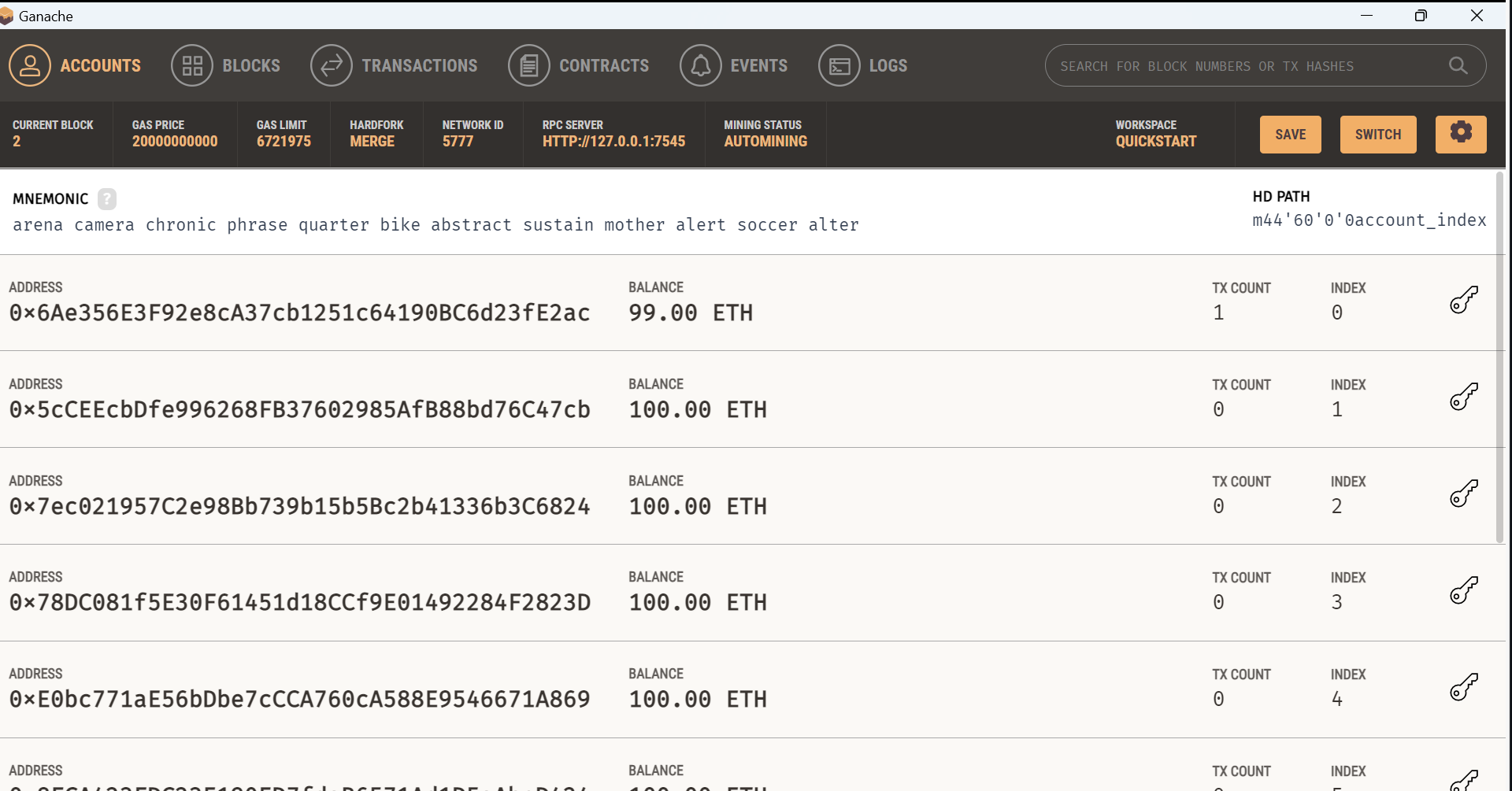The height and width of the screenshot is (791, 1512).
Task: Switch to the Blocks tab
Action: point(226,65)
